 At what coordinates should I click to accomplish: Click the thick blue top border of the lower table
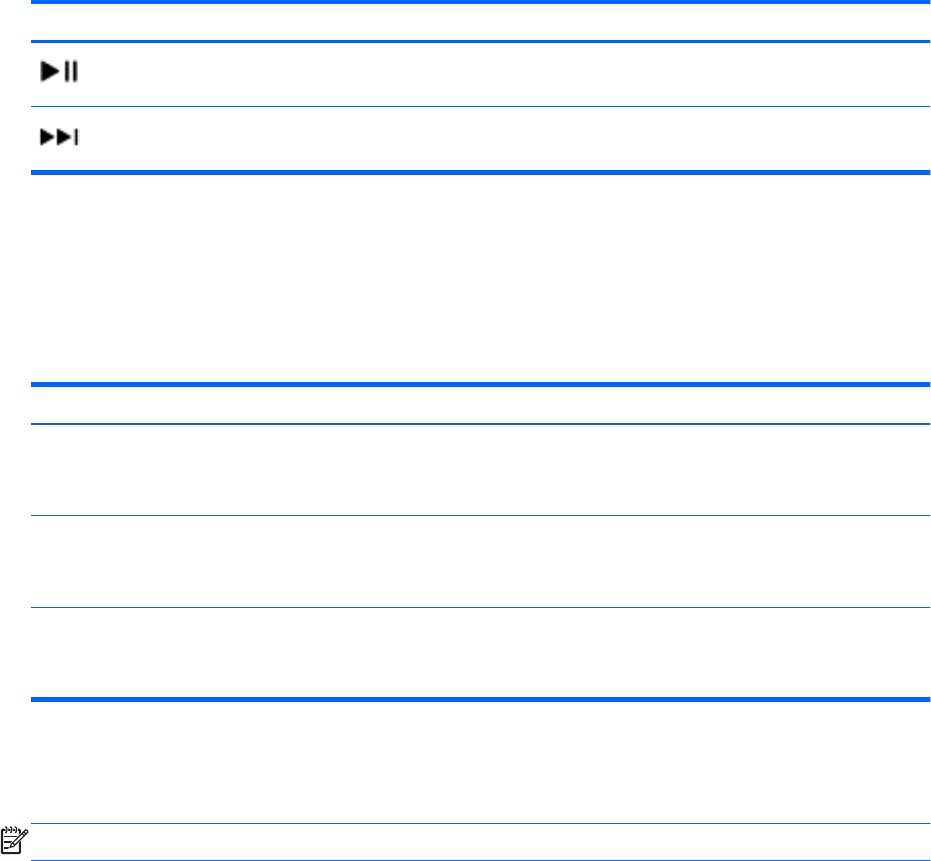pos(480,384)
